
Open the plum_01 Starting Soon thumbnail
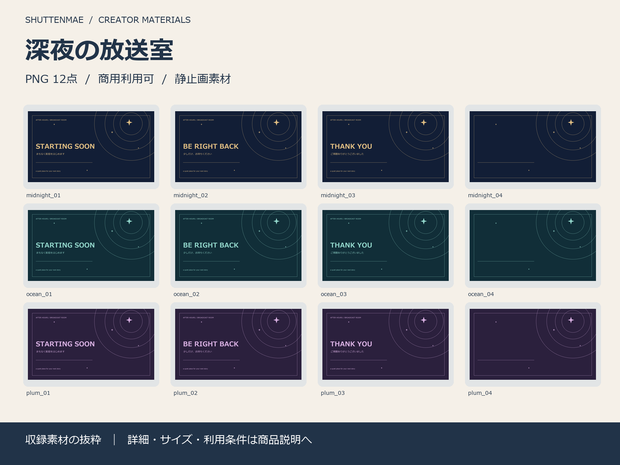point(91,344)
